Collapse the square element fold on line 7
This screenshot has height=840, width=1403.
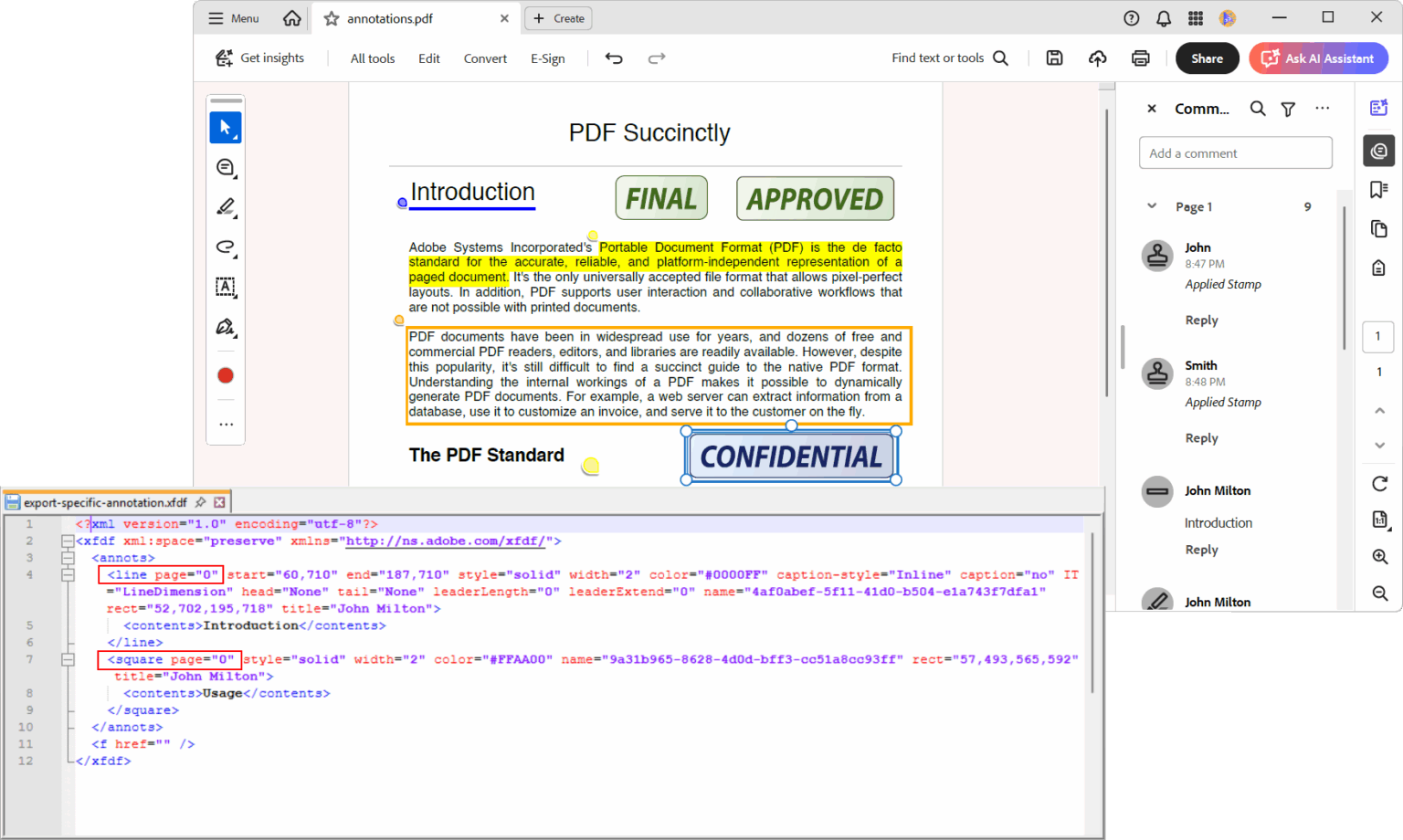pyautogui.click(x=68, y=659)
